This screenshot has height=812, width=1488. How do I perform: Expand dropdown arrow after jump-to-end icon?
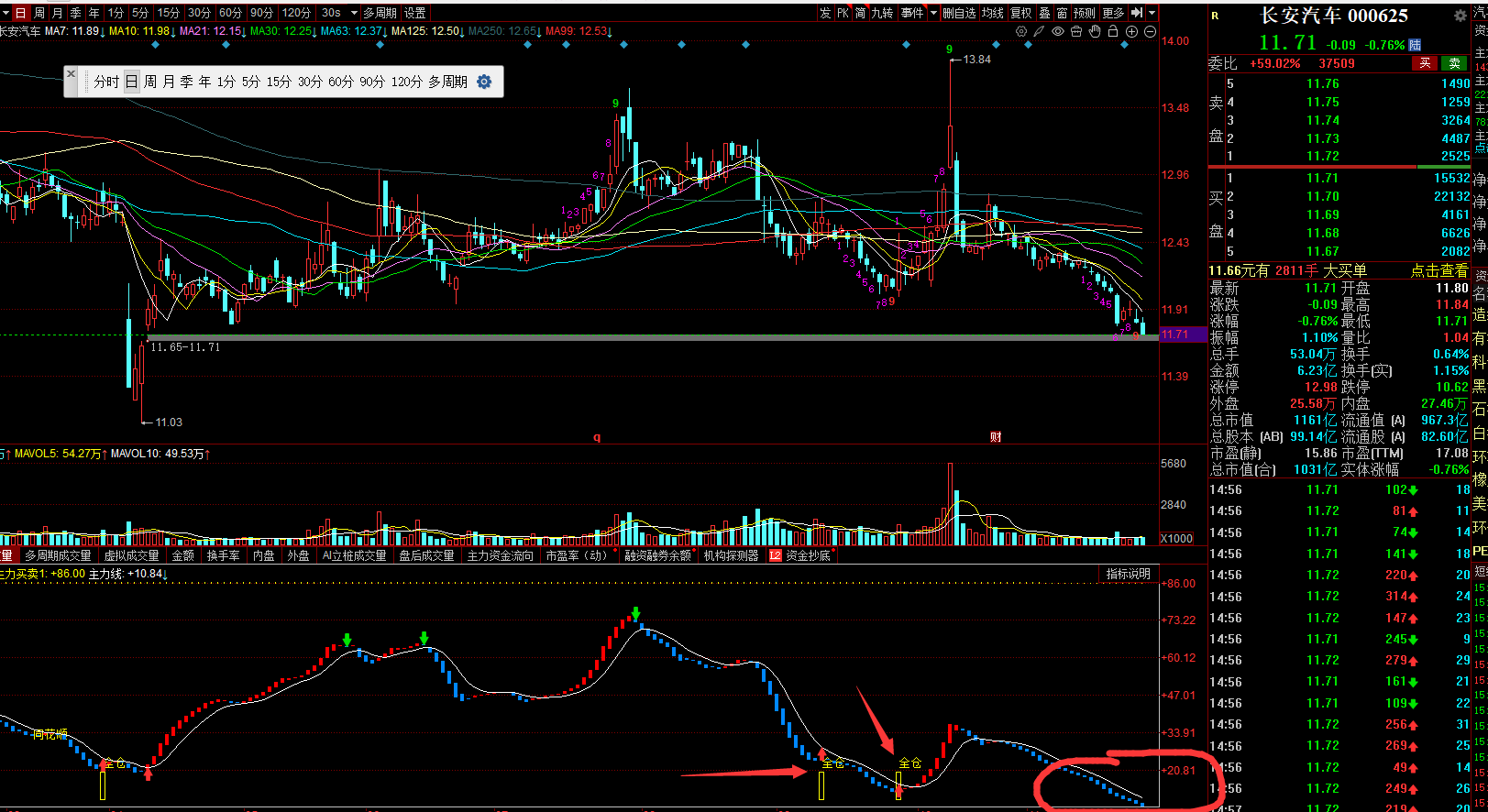coord(1152,13)
